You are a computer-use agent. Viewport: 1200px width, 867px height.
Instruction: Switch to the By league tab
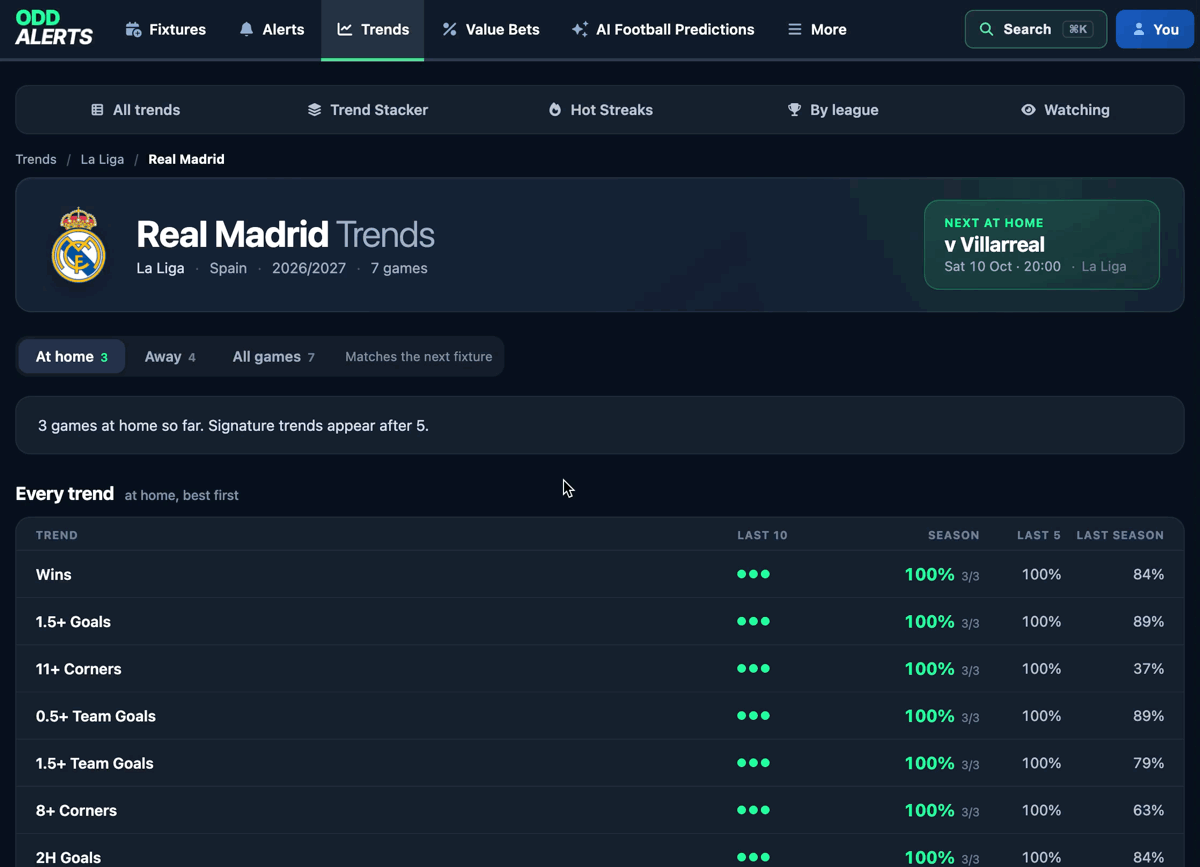[832, 110]
